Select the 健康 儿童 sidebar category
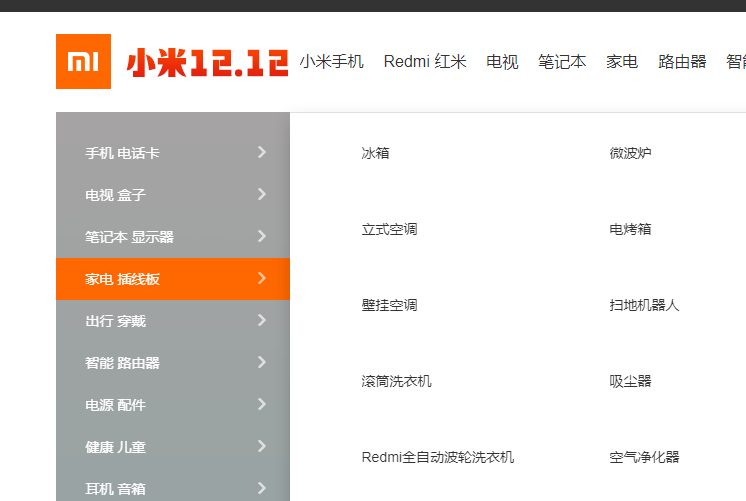Image resolution: width=746 pixels, height=501 pixels. point(173,446)
